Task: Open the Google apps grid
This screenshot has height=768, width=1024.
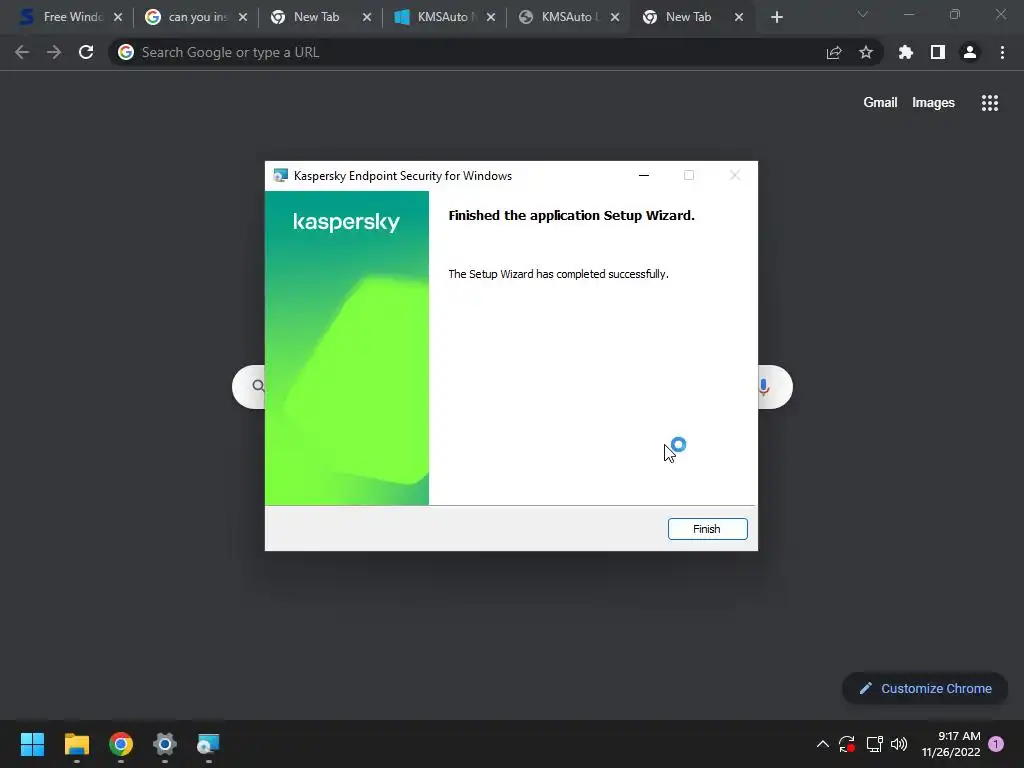Action: [990, 103]
